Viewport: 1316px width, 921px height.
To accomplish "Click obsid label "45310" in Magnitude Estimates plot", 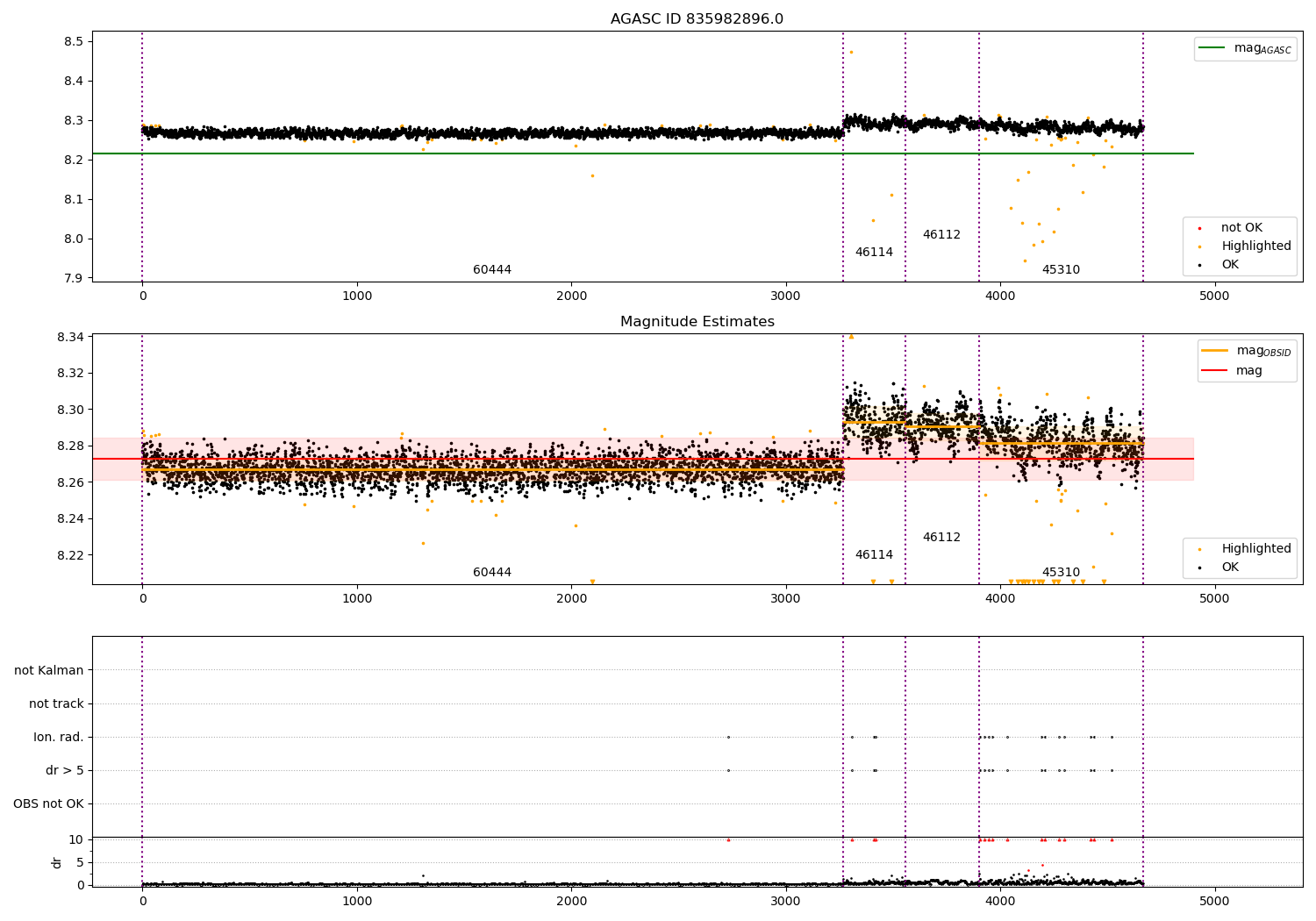I will pyautogui.click(x=1061, y=573).
